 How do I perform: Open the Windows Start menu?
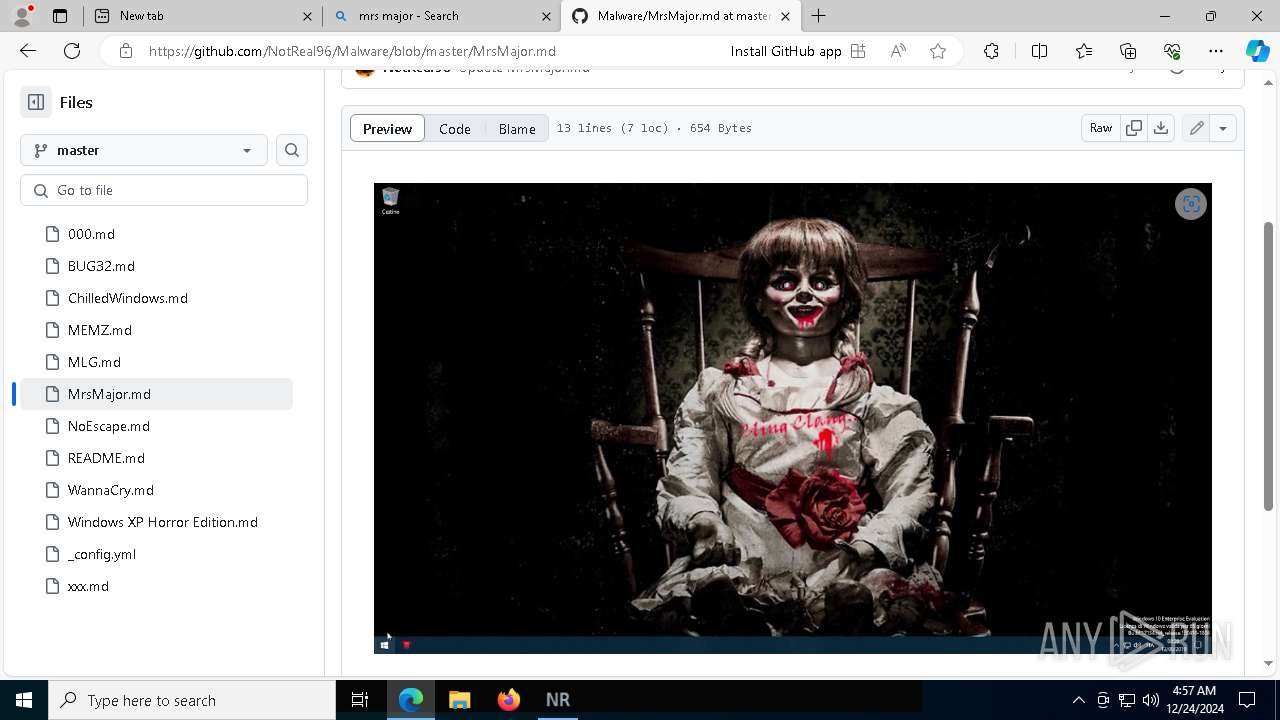tap(24, 700)
